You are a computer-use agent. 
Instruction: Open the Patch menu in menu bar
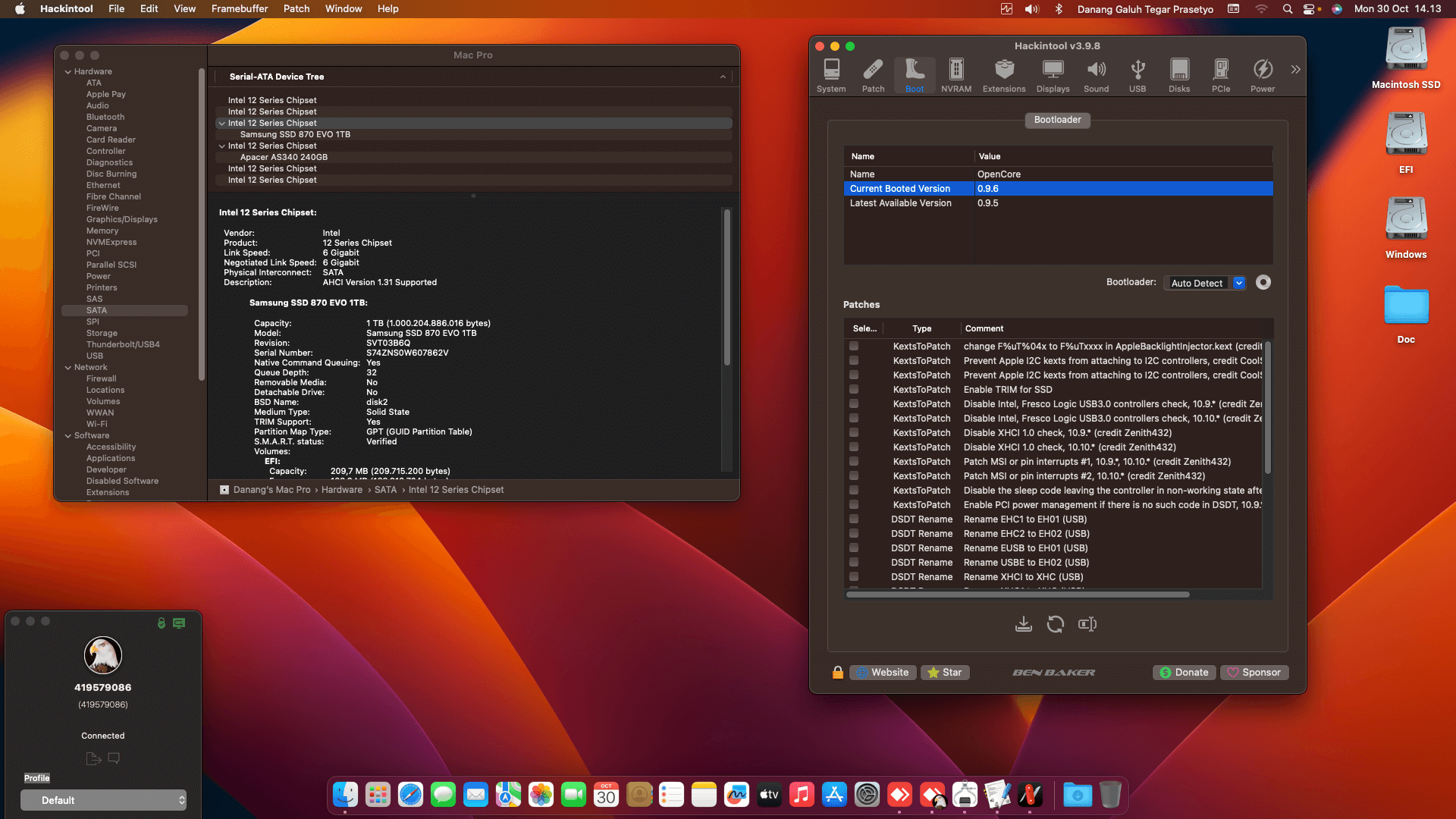pyautogui.click(x=297, y=9)
